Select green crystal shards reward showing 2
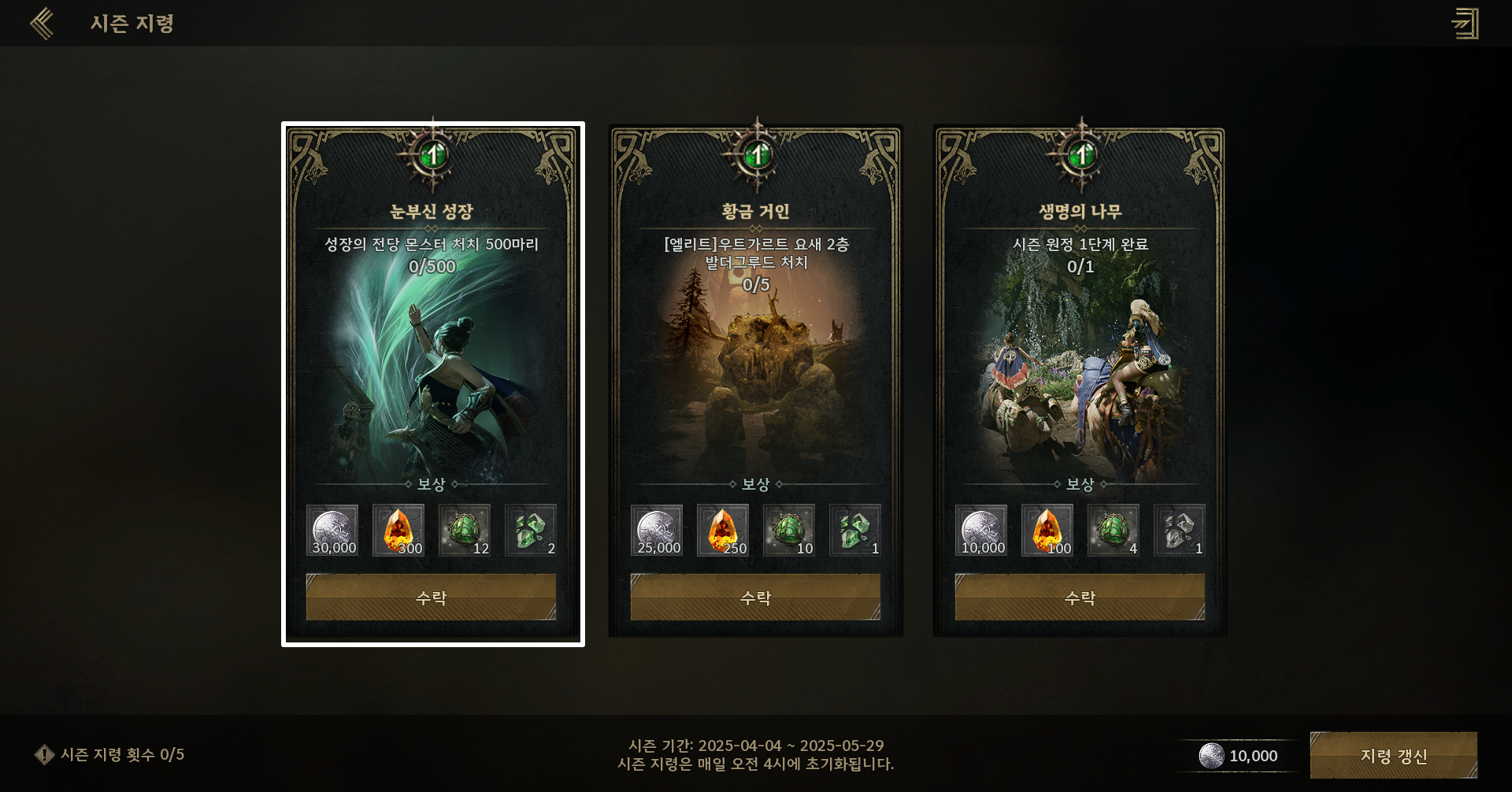 pos(531,530)
